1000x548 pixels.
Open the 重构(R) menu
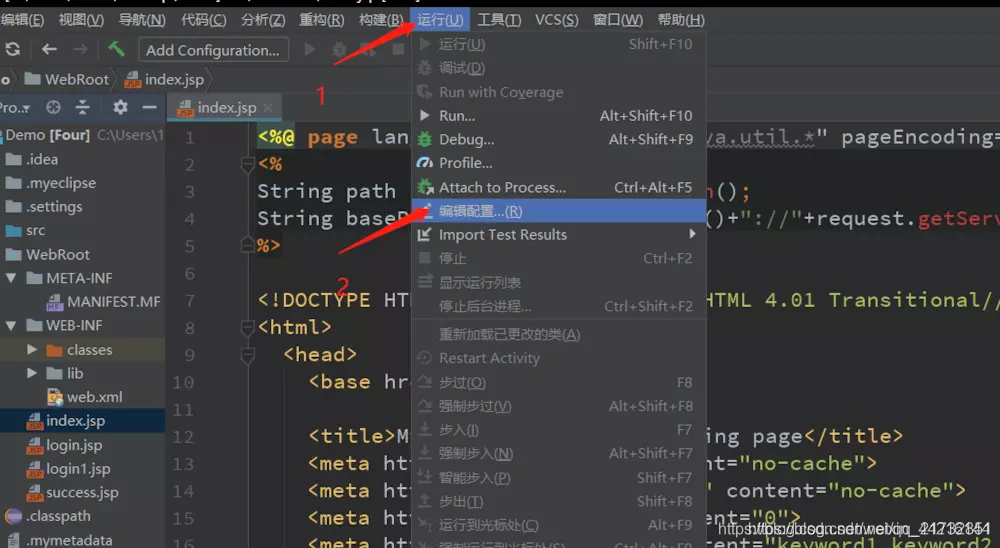[321, 20]
